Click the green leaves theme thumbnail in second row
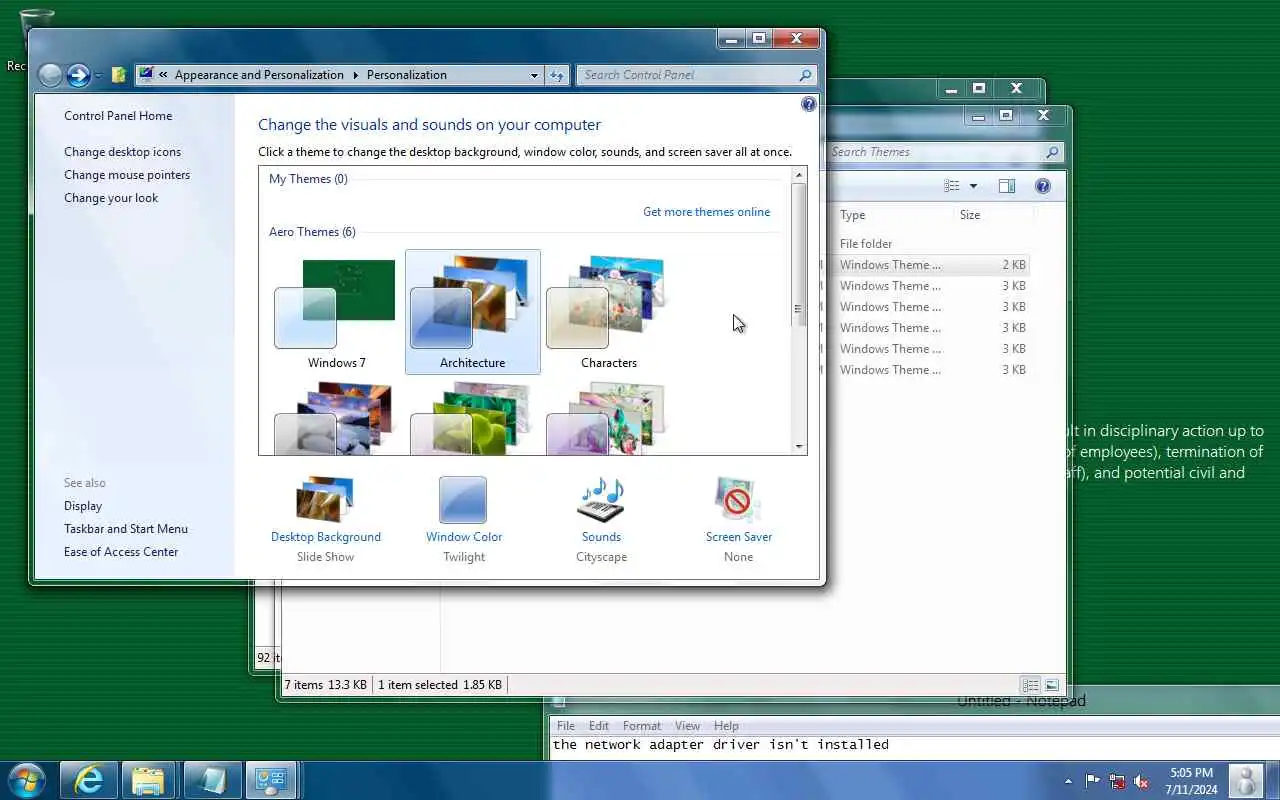The image size is (1280, 800). pyautogui.click(x=473, y=418)
